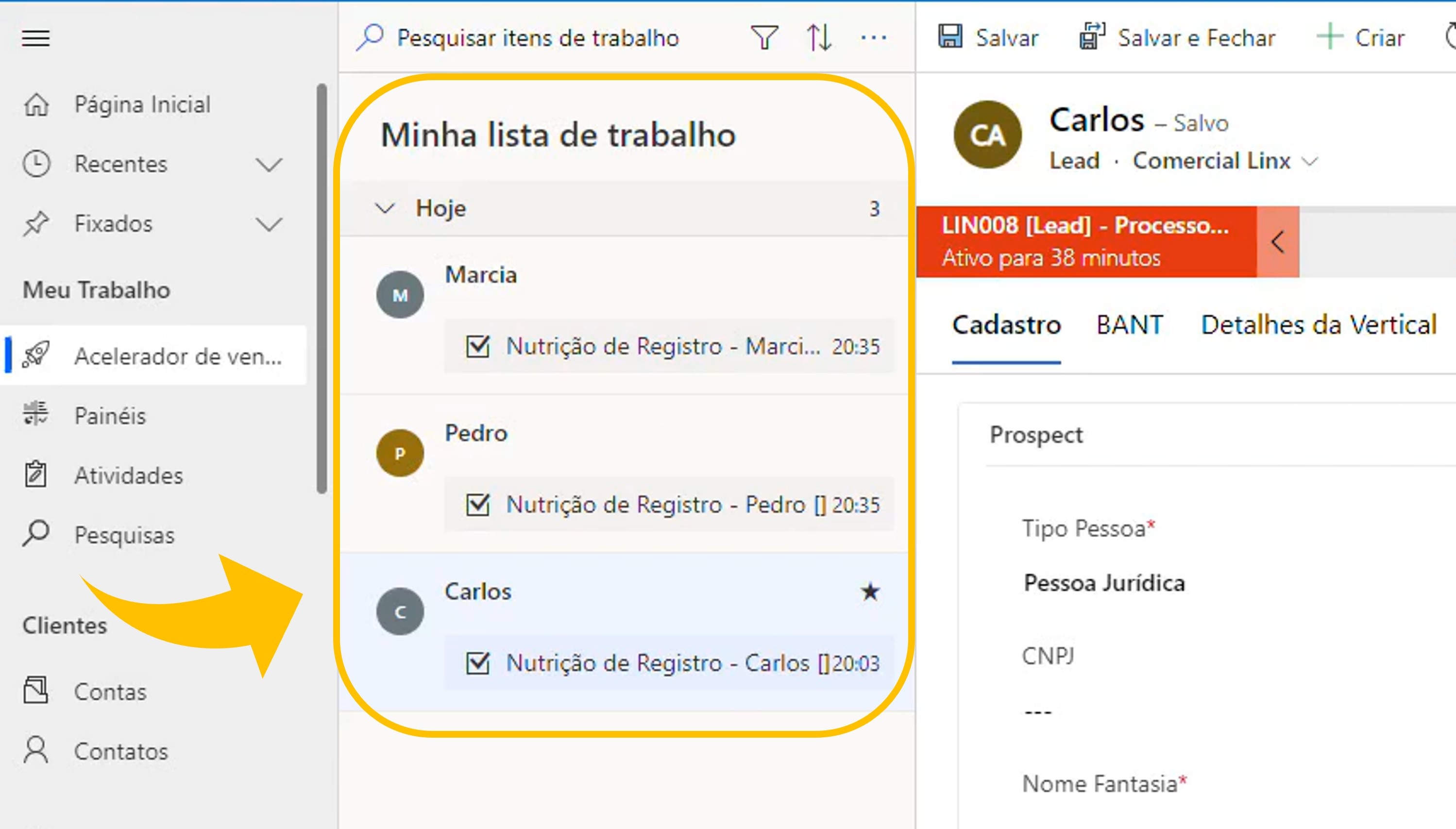1456x829 pixels.
Task: Click the star icon on Carlos
Action: pyautogui.click(x=870, y=592)
